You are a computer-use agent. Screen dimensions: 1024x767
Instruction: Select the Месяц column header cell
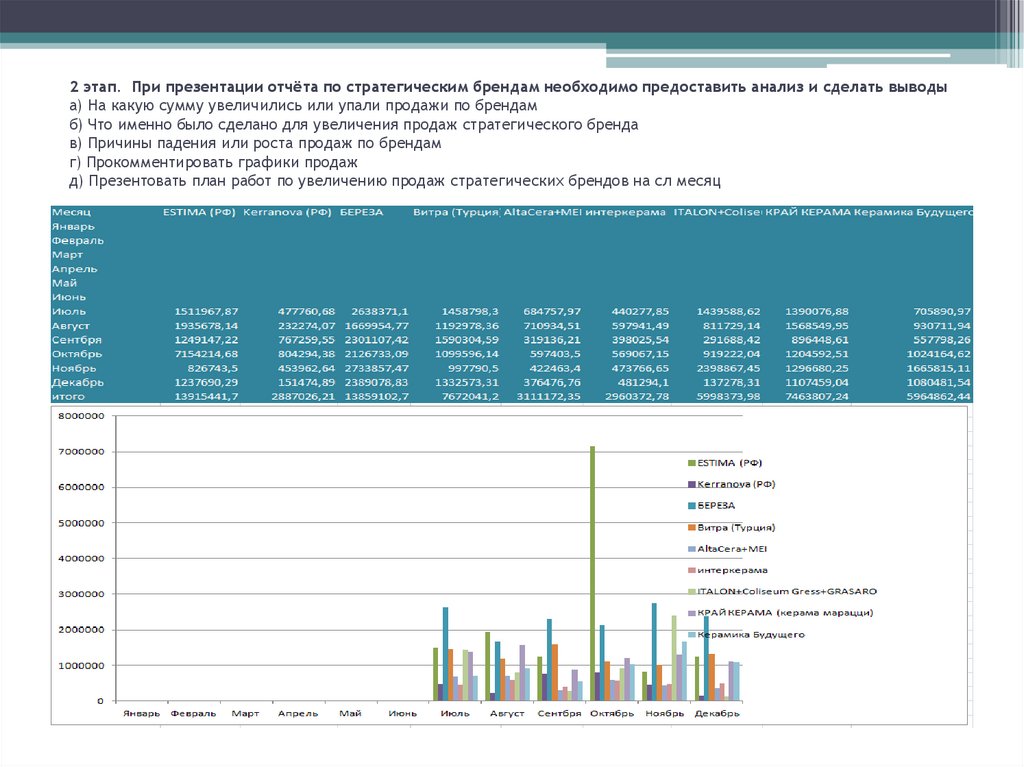[x=72, y=212]
